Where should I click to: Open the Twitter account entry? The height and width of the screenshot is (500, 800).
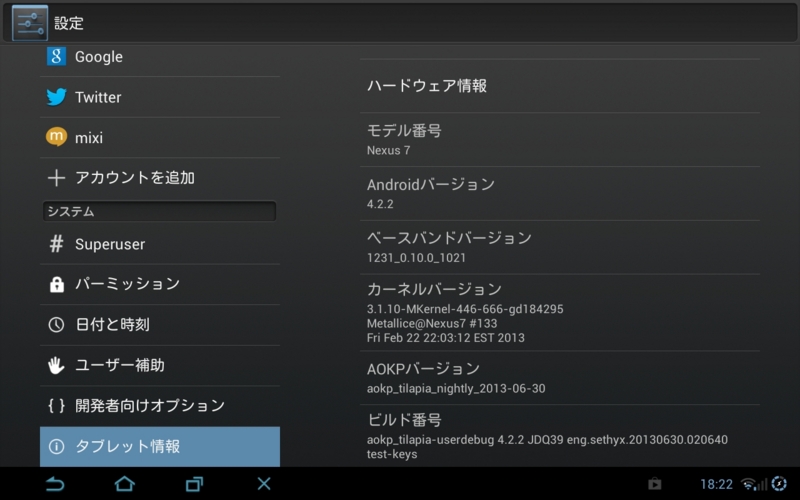(160, 97)
